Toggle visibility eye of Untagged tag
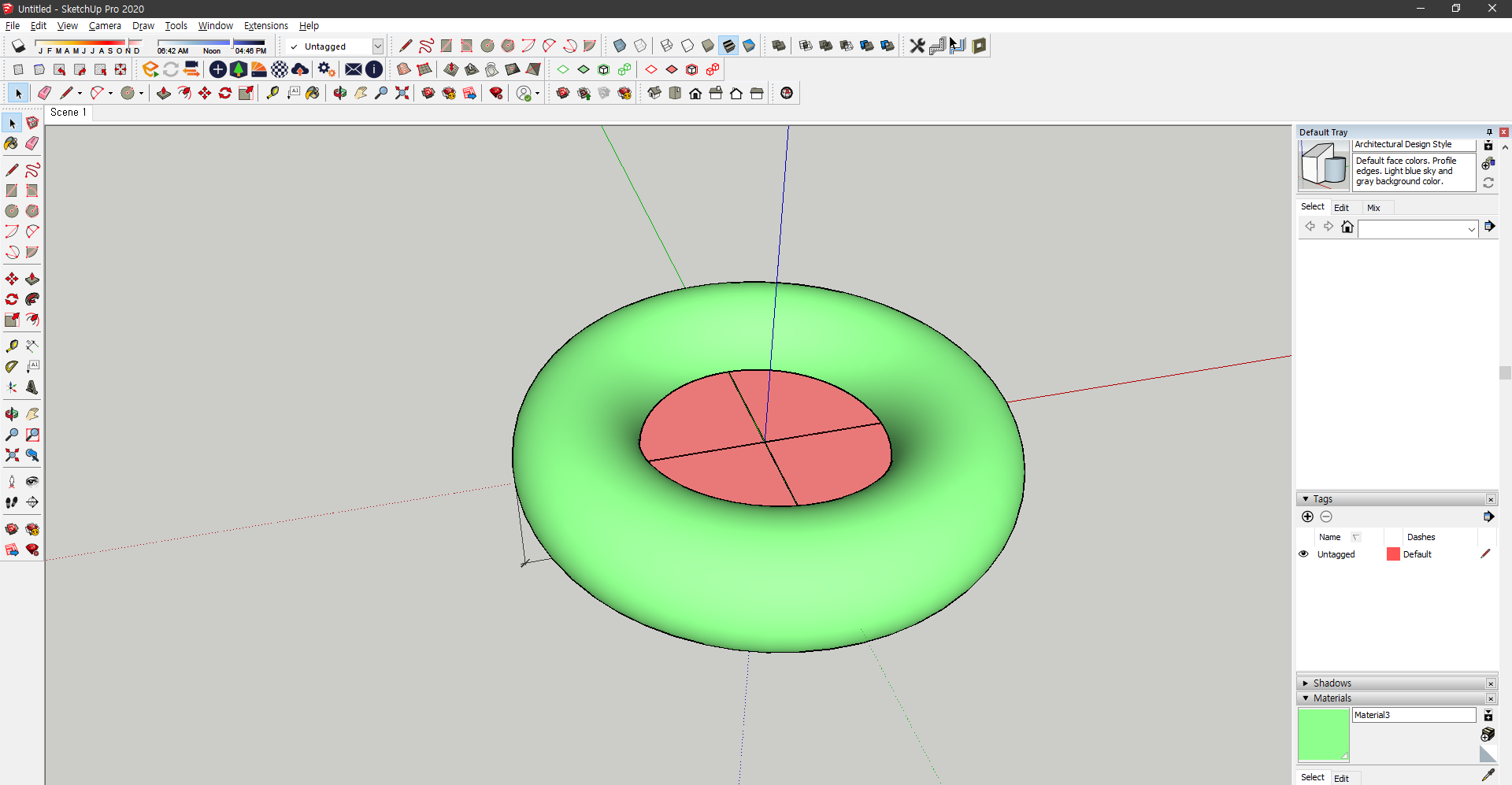This screenshot has width=1512, height=785. 1303,554
